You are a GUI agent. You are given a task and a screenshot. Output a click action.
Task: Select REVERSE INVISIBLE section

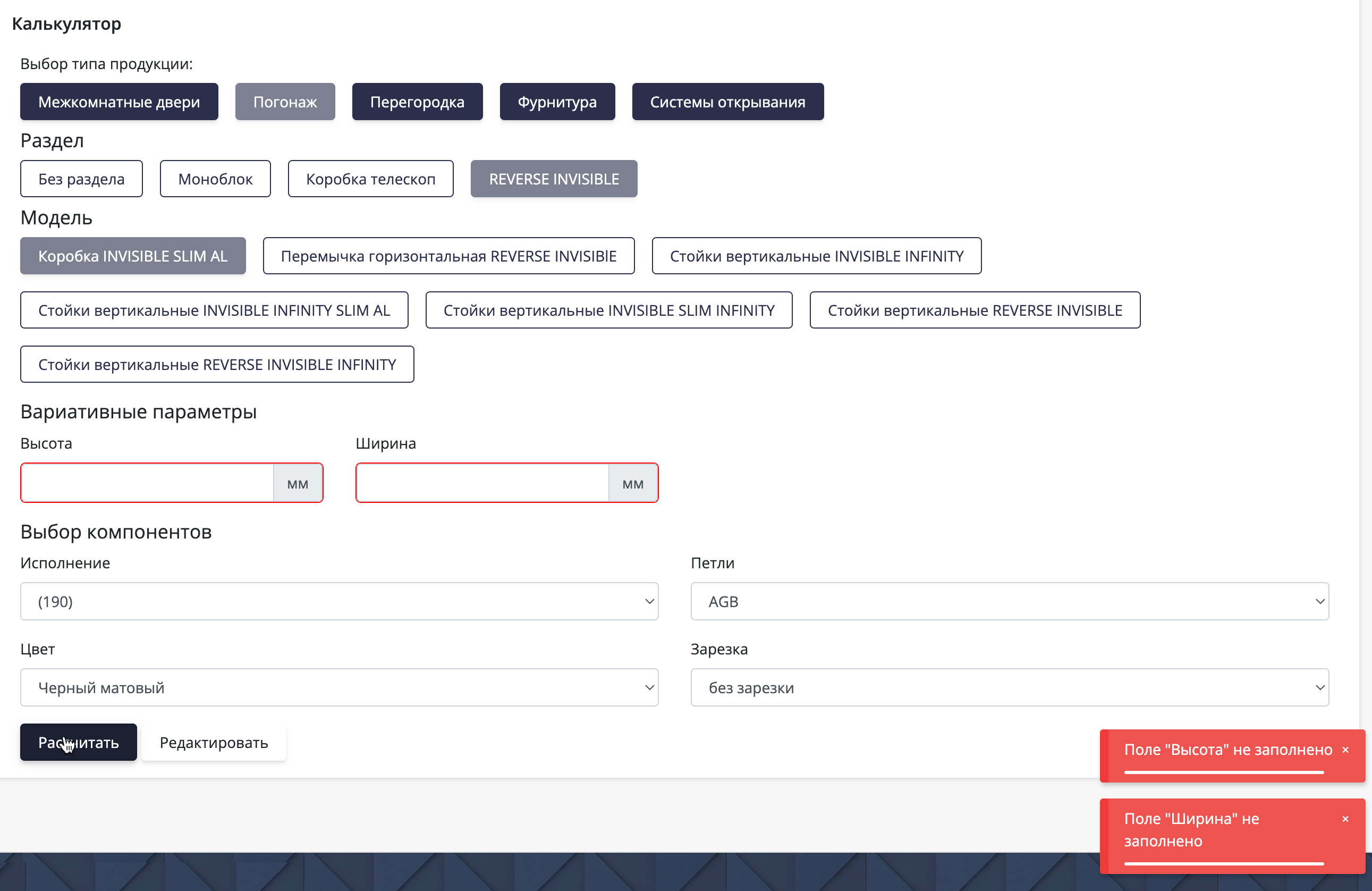coord(553,179)
